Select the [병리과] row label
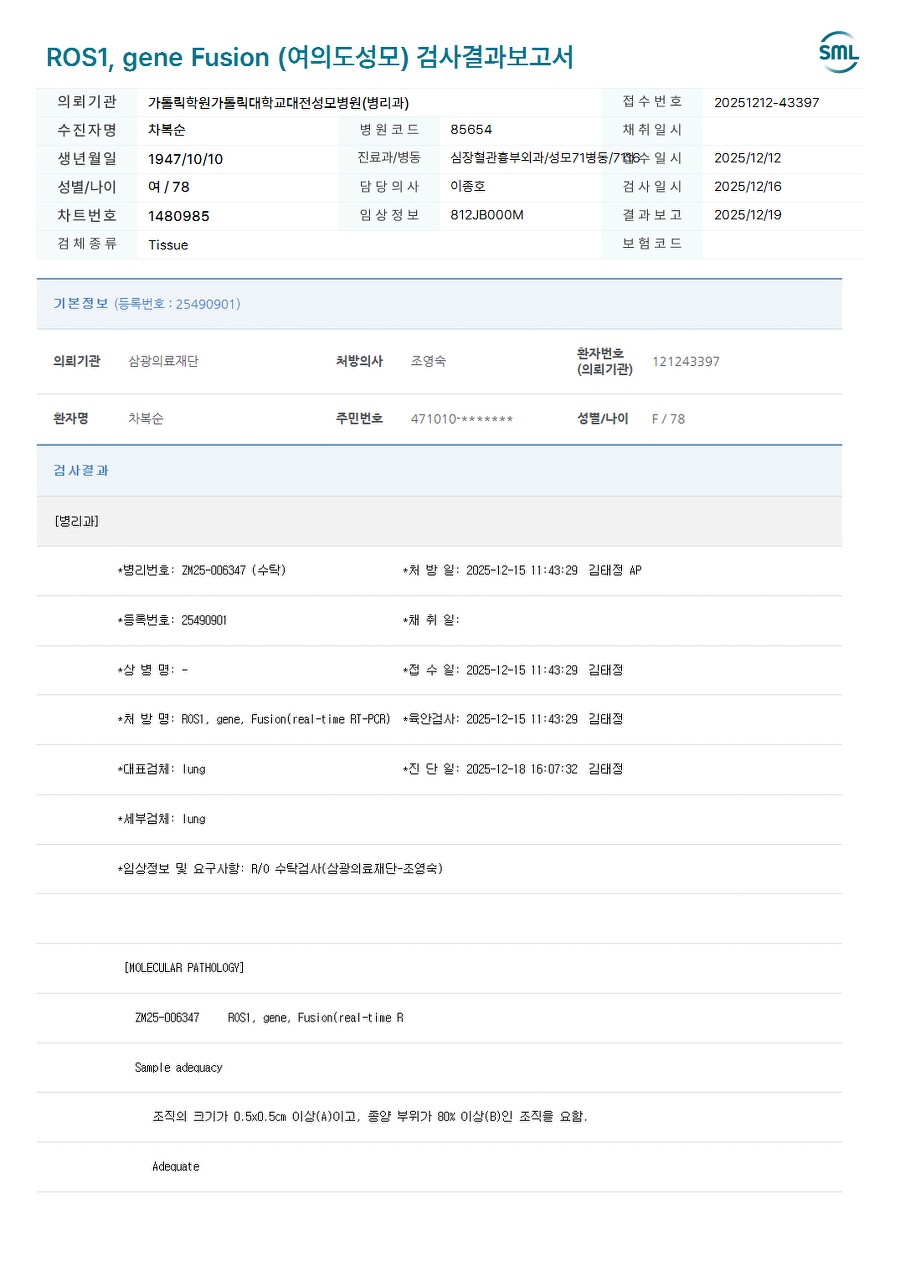The image size is (900, 1271). click(76, 521)
